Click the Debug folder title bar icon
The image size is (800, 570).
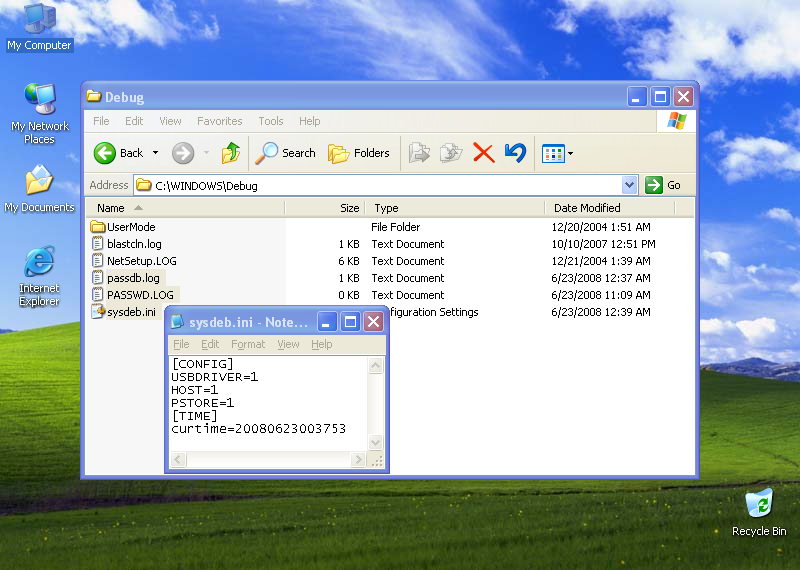pyautogui.click(x=93, y=96)
